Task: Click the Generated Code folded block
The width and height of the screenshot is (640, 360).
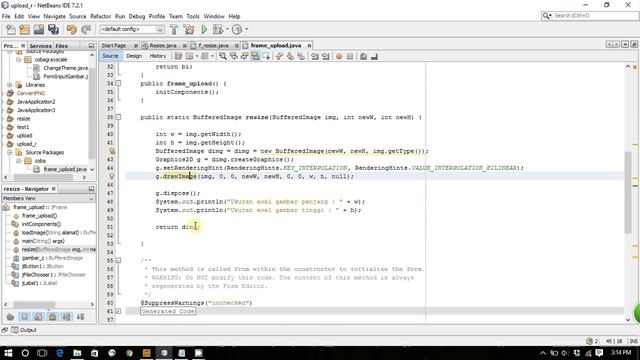Action: point(168,311)
